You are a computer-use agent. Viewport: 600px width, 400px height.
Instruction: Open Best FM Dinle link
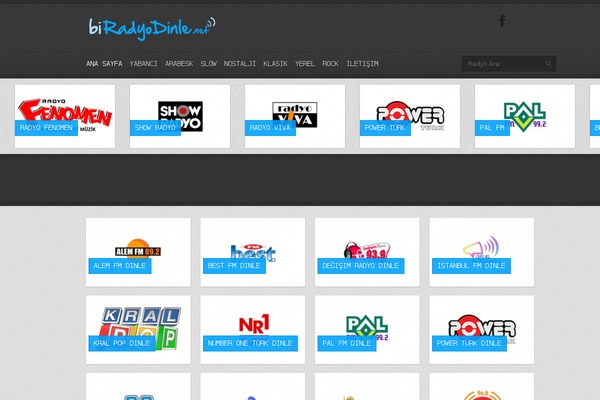pos(234,266)
